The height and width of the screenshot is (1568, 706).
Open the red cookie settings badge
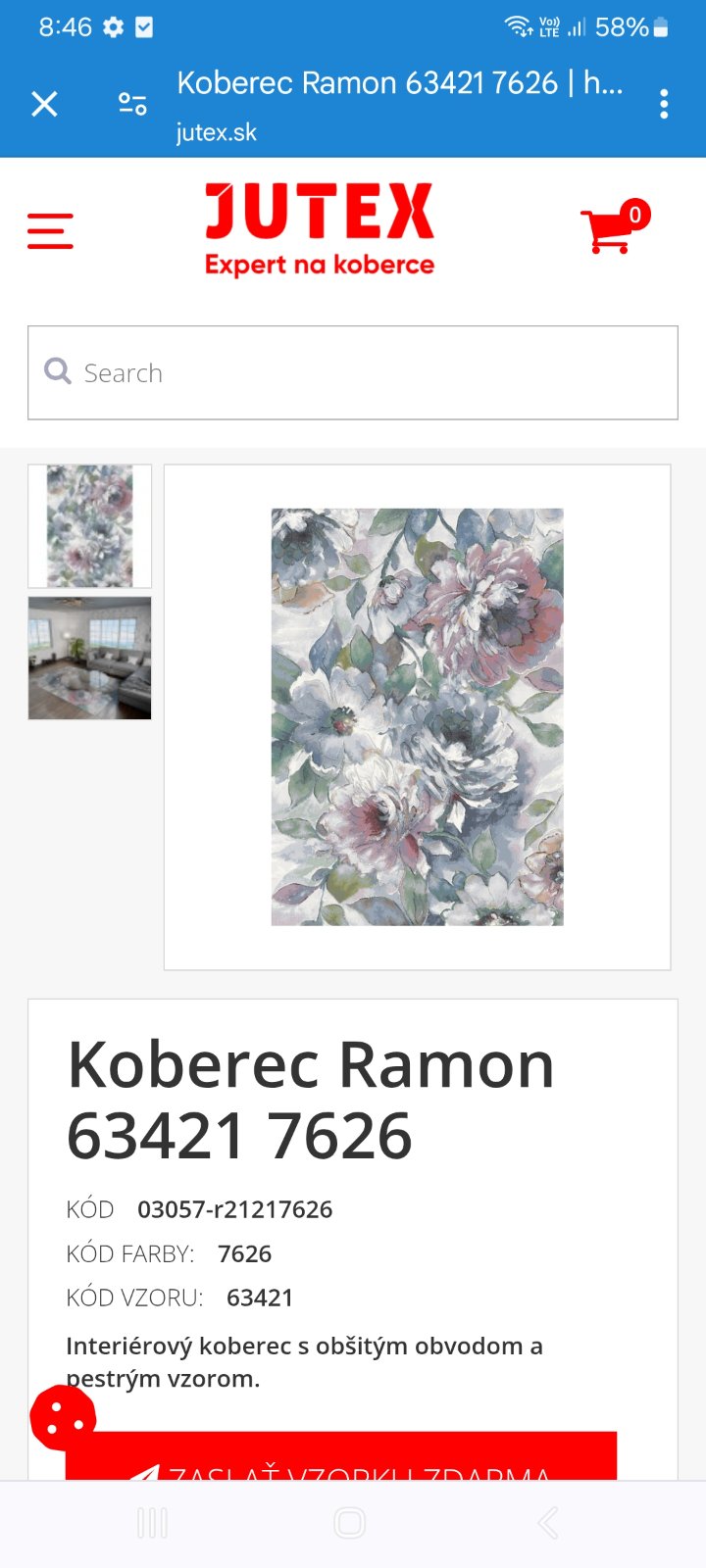[x=63, y=1417]
